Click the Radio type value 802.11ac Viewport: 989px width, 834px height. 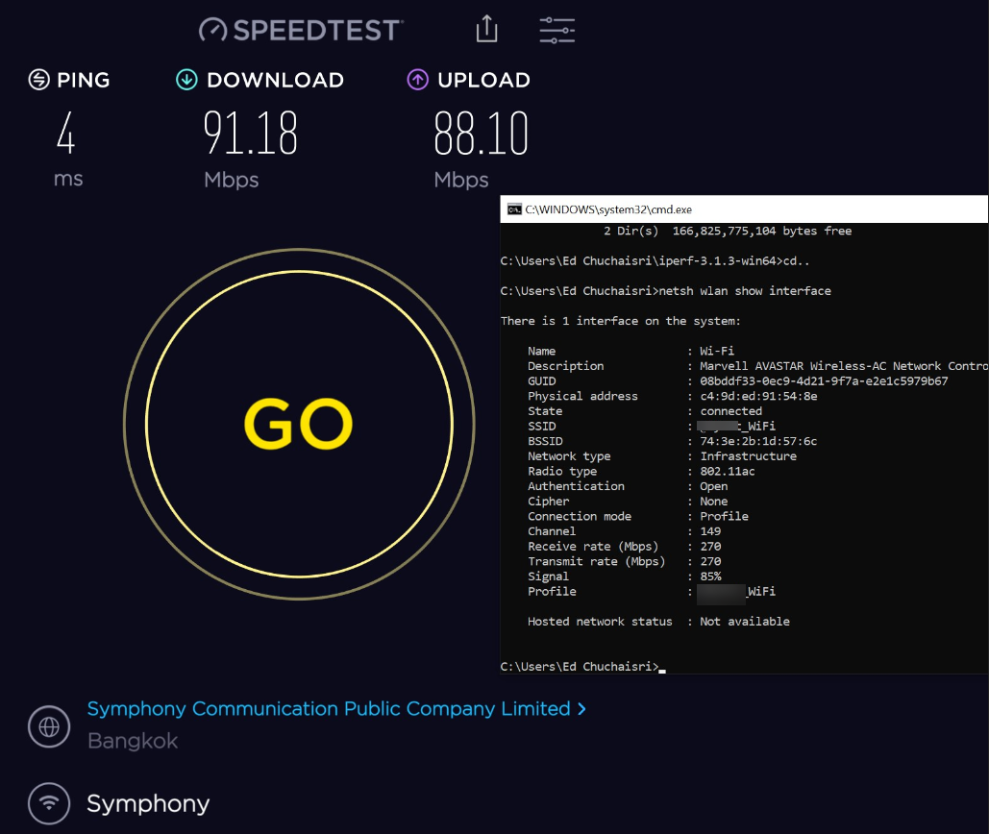[x=727, y=471]
